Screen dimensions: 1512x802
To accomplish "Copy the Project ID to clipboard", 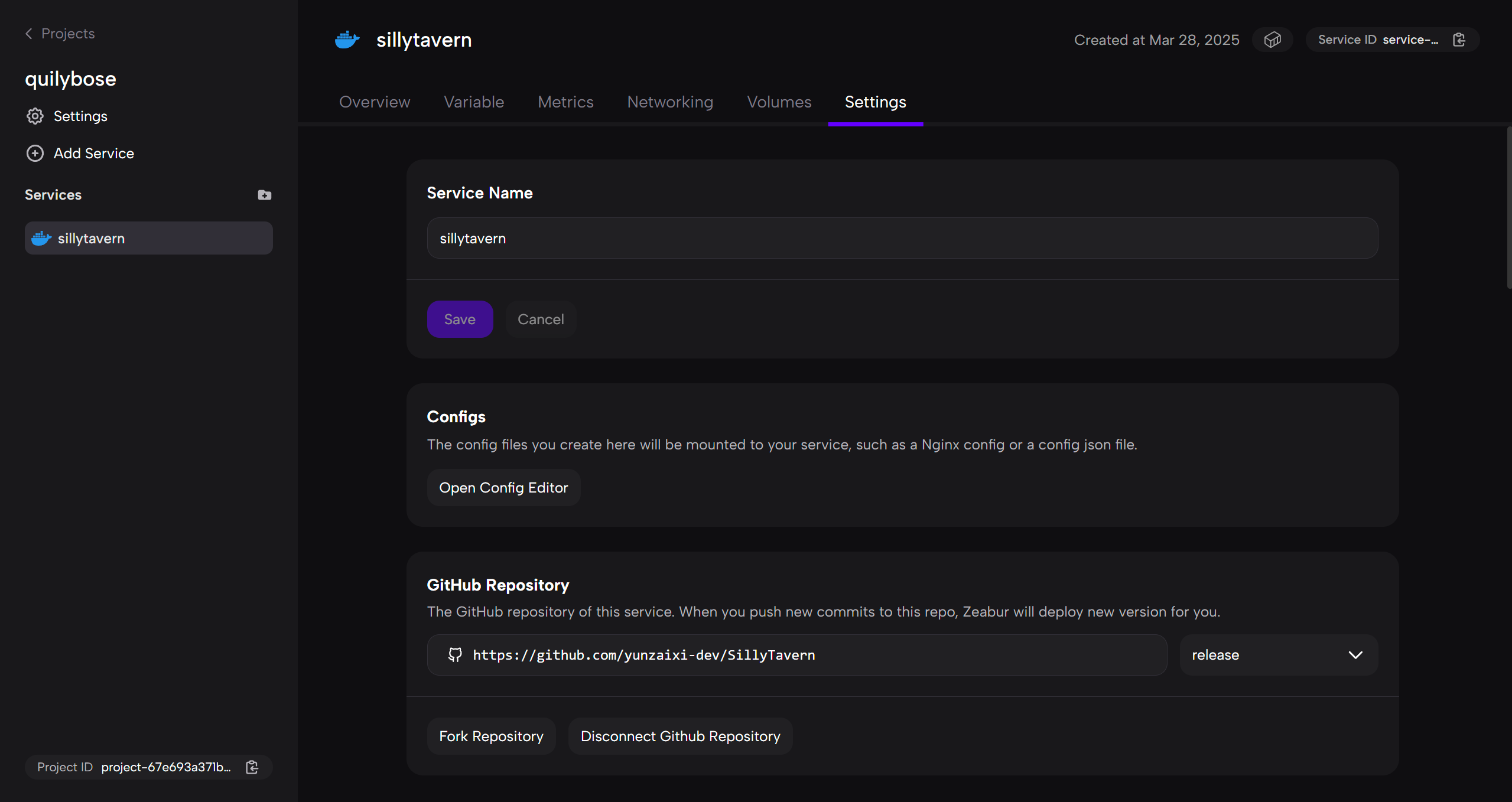I will (252, 767).
